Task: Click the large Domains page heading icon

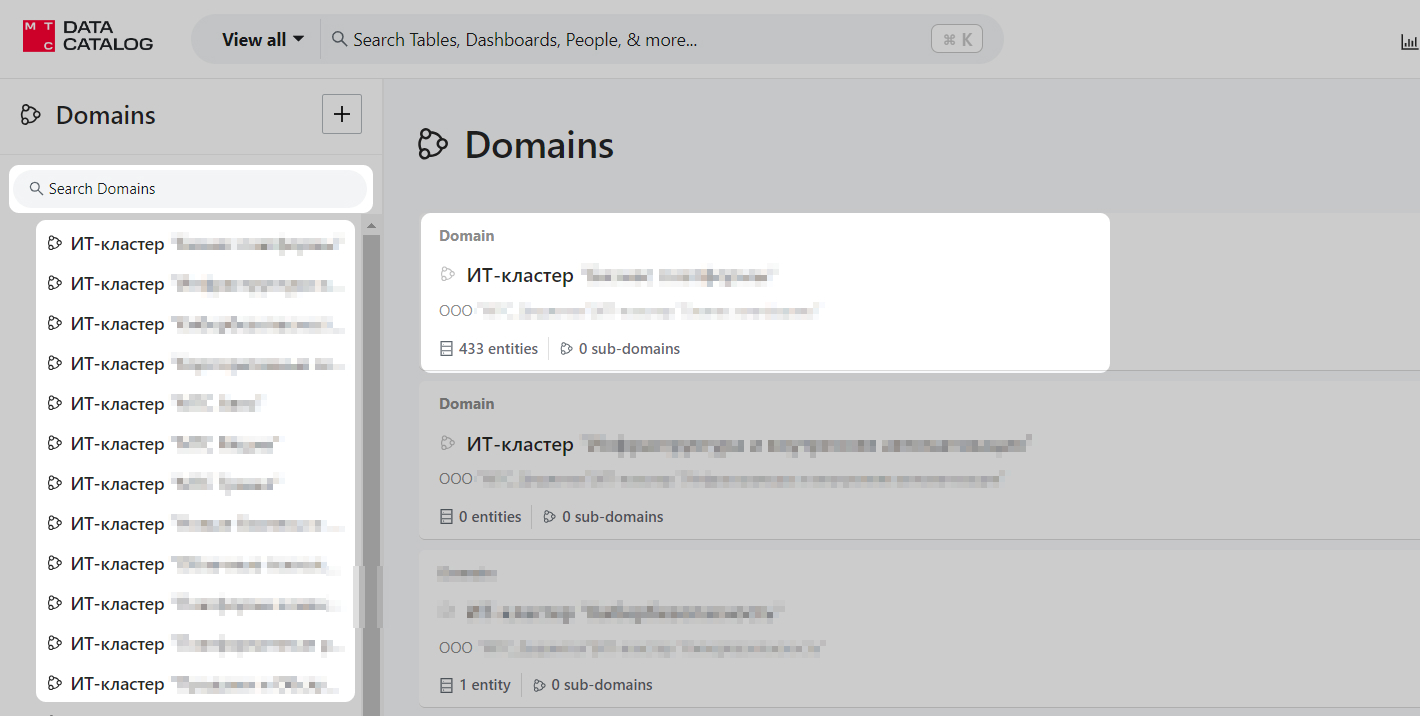Action: 432,145
